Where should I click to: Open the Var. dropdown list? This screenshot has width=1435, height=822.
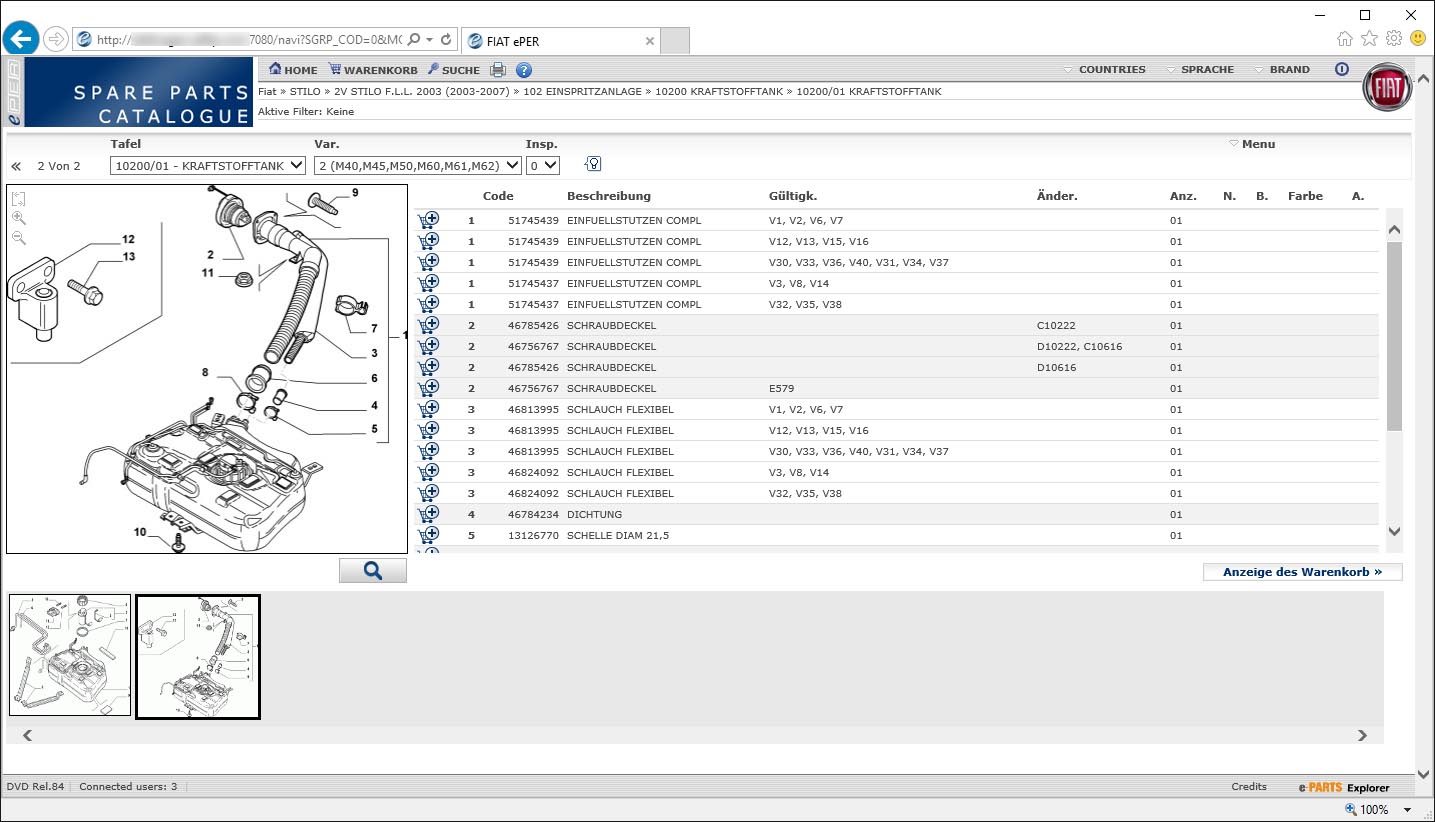coord(417,165)
